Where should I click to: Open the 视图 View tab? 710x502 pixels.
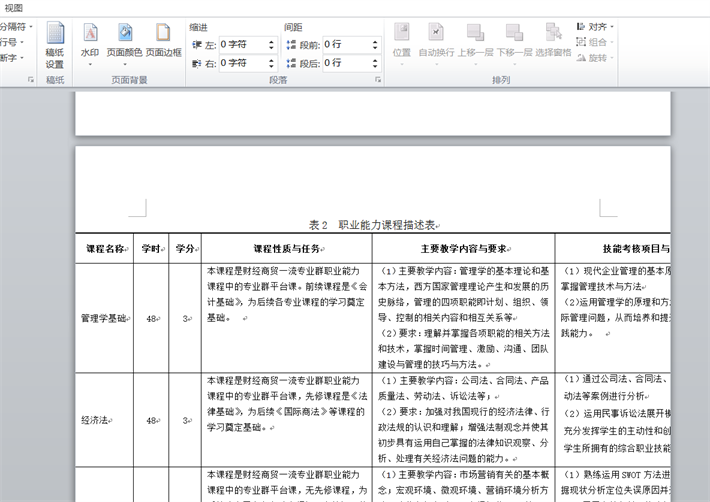[14, 8]
